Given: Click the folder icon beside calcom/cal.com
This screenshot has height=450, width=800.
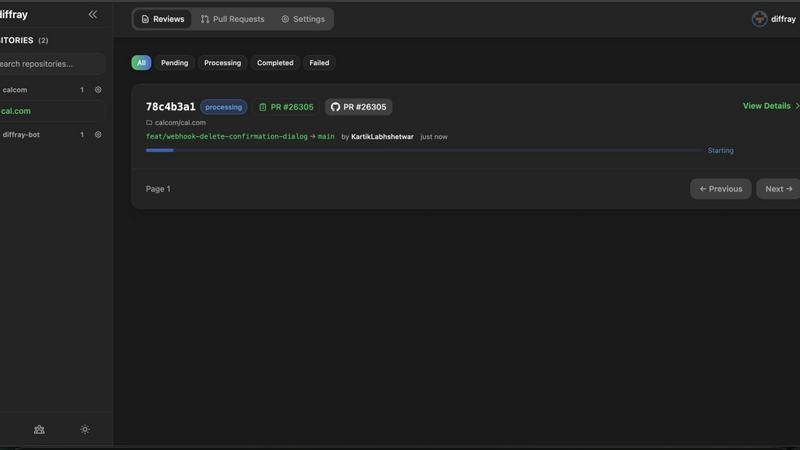Looking at the screenshot, I should (149, 122).
